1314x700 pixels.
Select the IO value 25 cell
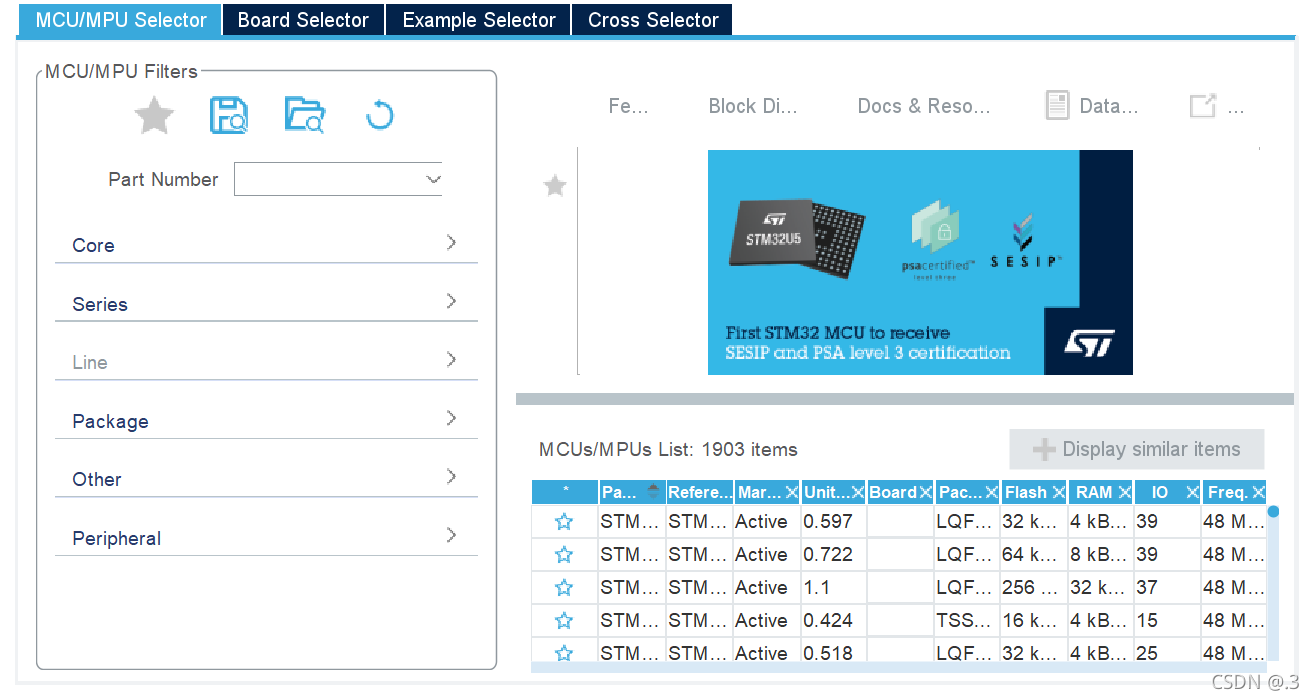pyautogui.click(x=1167, y=652)
